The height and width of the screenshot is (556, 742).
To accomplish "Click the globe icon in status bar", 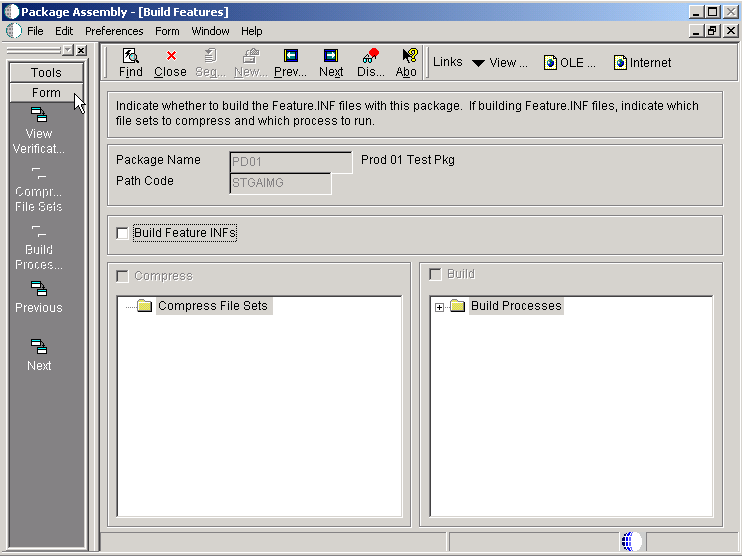I will click(630, 541).
